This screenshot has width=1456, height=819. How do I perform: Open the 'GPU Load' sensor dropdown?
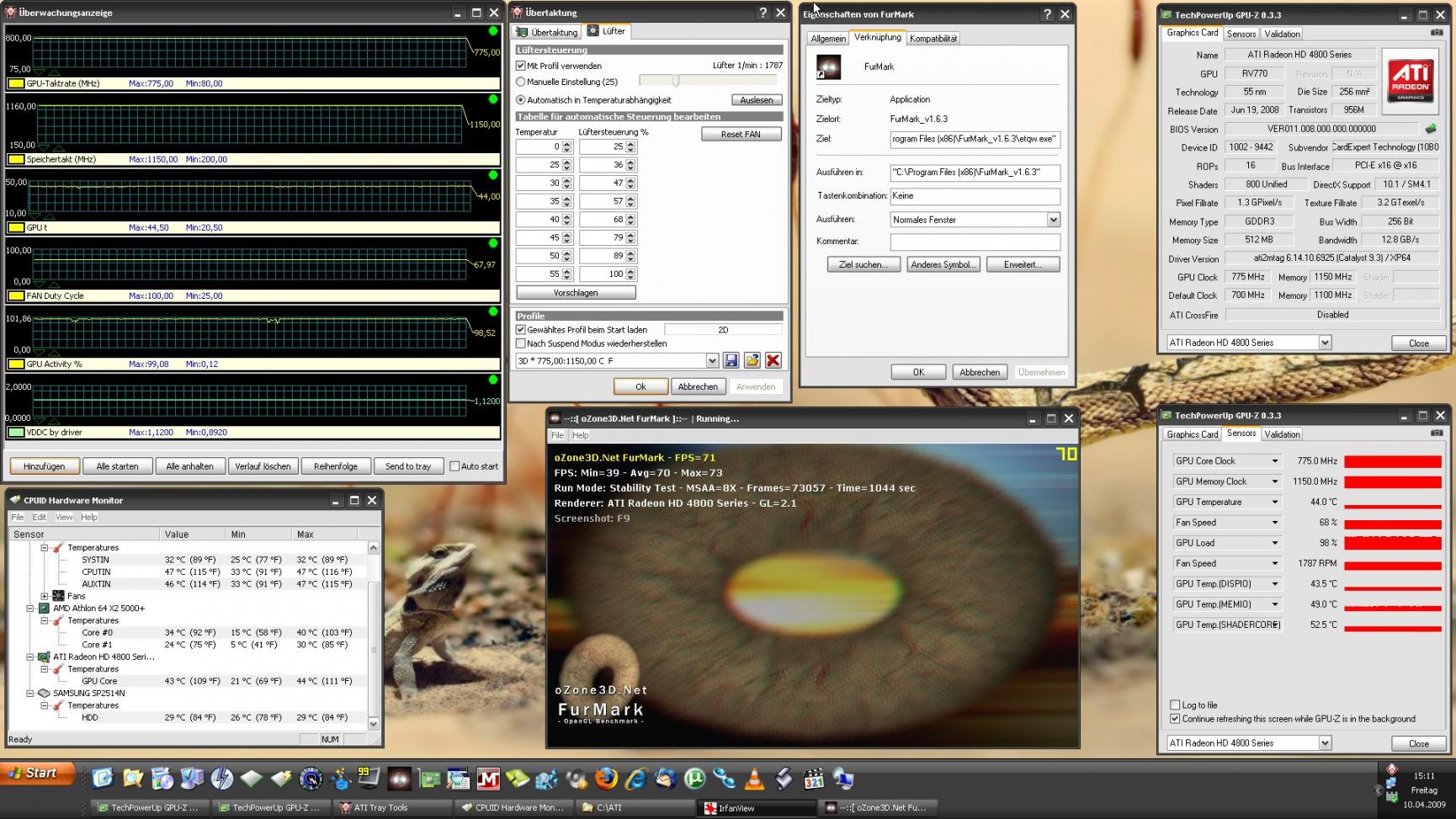point(1274,543)
